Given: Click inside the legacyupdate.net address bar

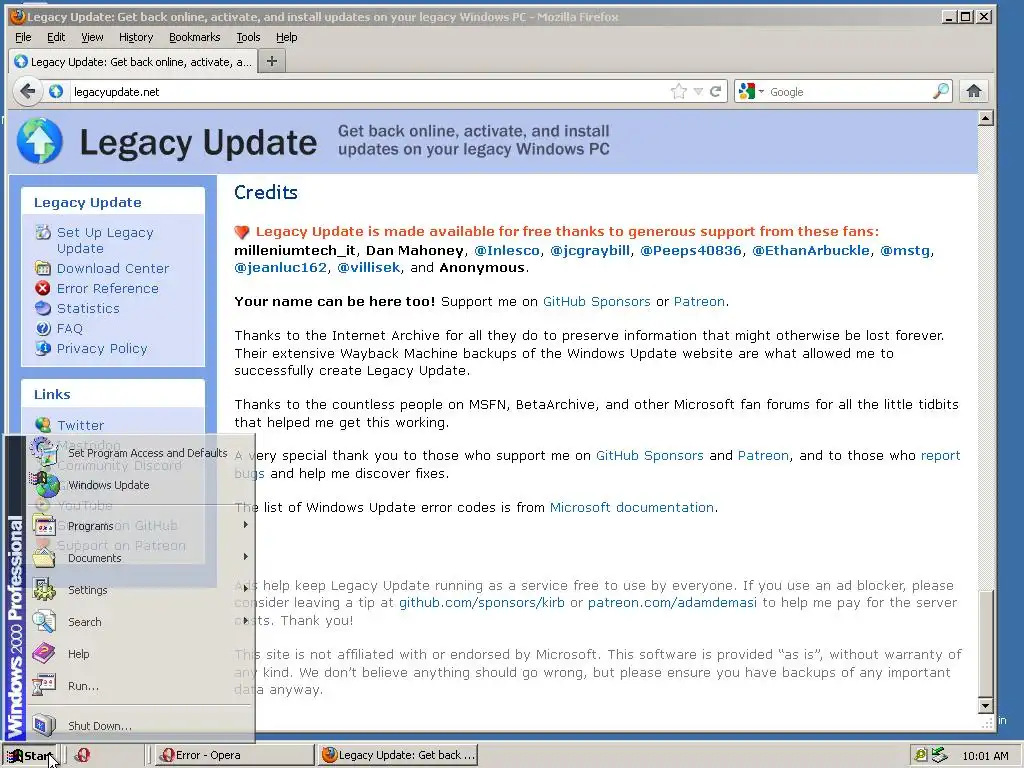Looking at the screenshot, I should [369, 91].
